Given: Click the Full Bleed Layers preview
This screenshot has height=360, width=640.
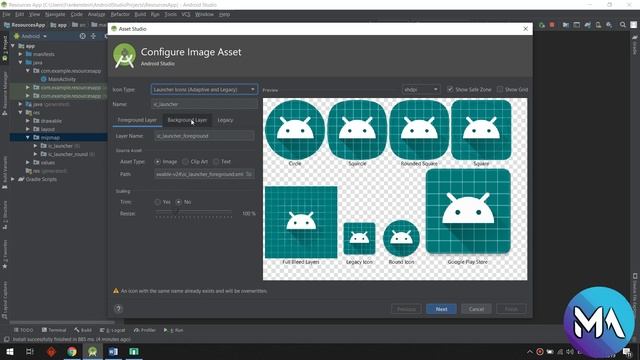Looking at the screenshot, I should [301, 222].
